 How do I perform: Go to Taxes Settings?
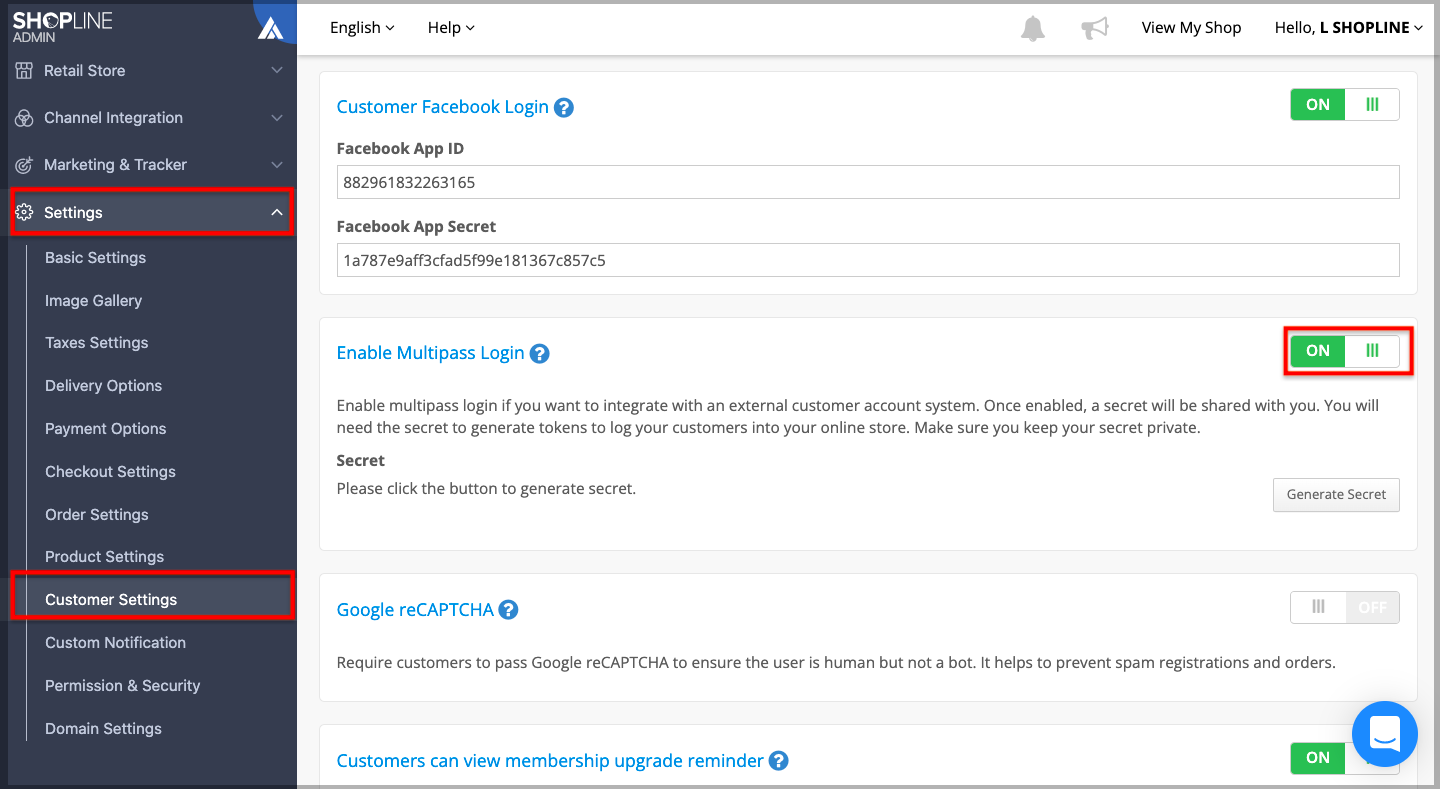tap(96, 343)
